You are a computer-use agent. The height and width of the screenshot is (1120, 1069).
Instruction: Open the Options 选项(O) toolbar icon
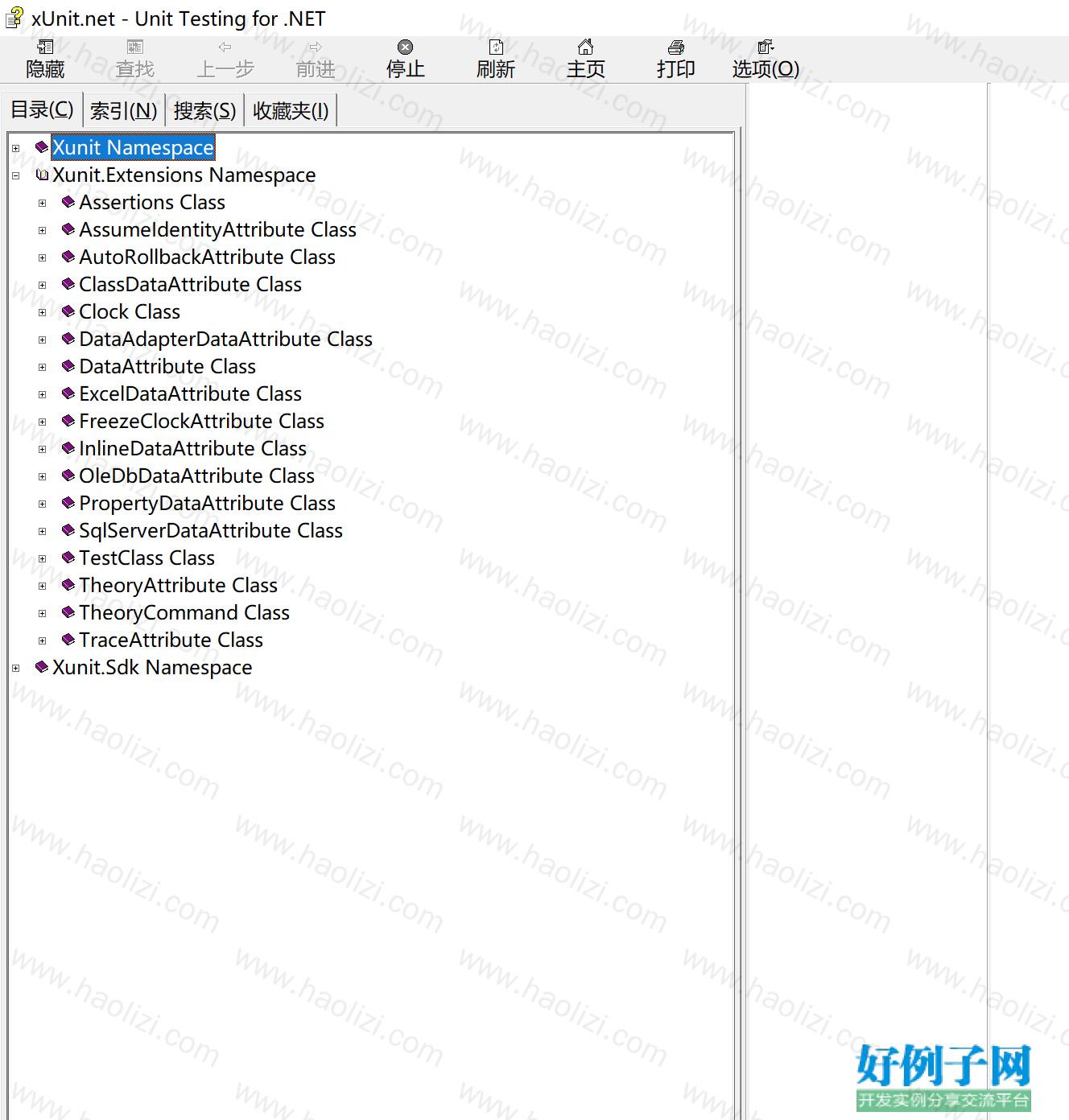pos(766,47)
